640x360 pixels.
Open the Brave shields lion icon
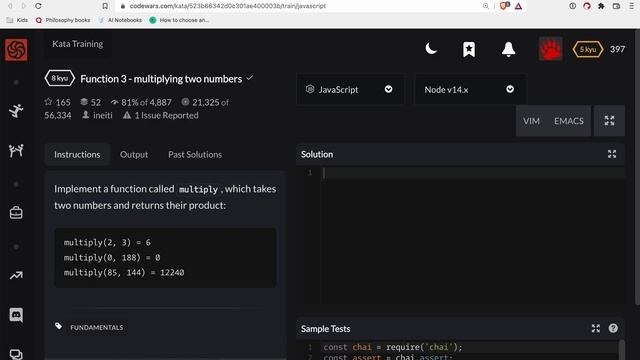(504, 6)
